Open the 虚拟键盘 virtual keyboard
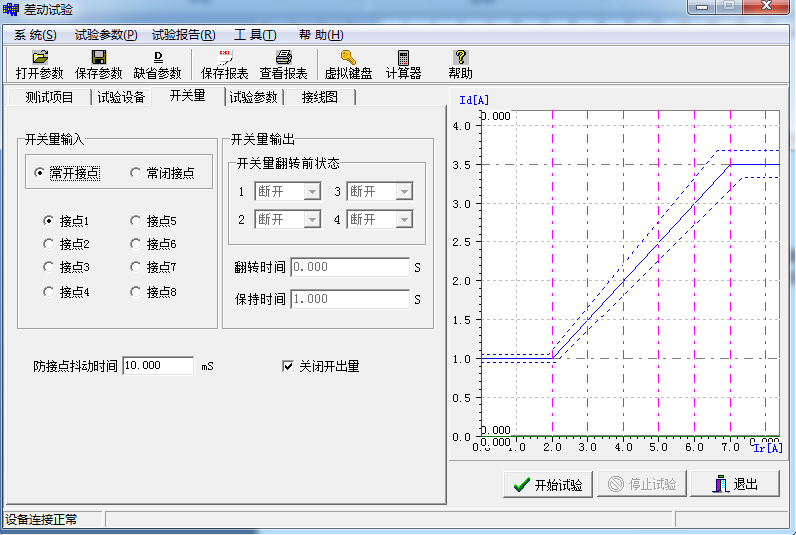This screenshot has height=535, width=796. pos(348,58)
